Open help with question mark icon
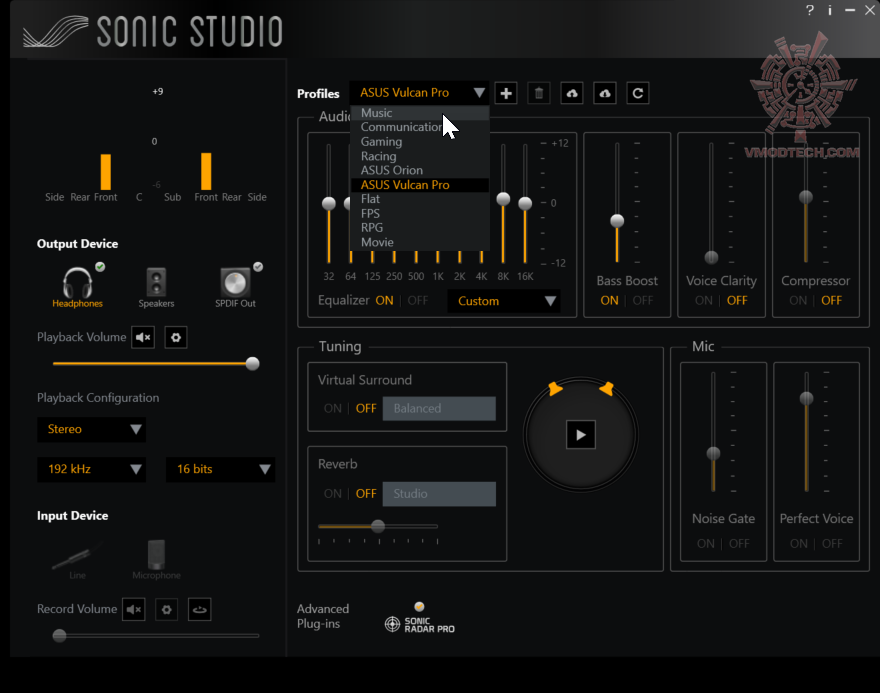 coord(810,10)
